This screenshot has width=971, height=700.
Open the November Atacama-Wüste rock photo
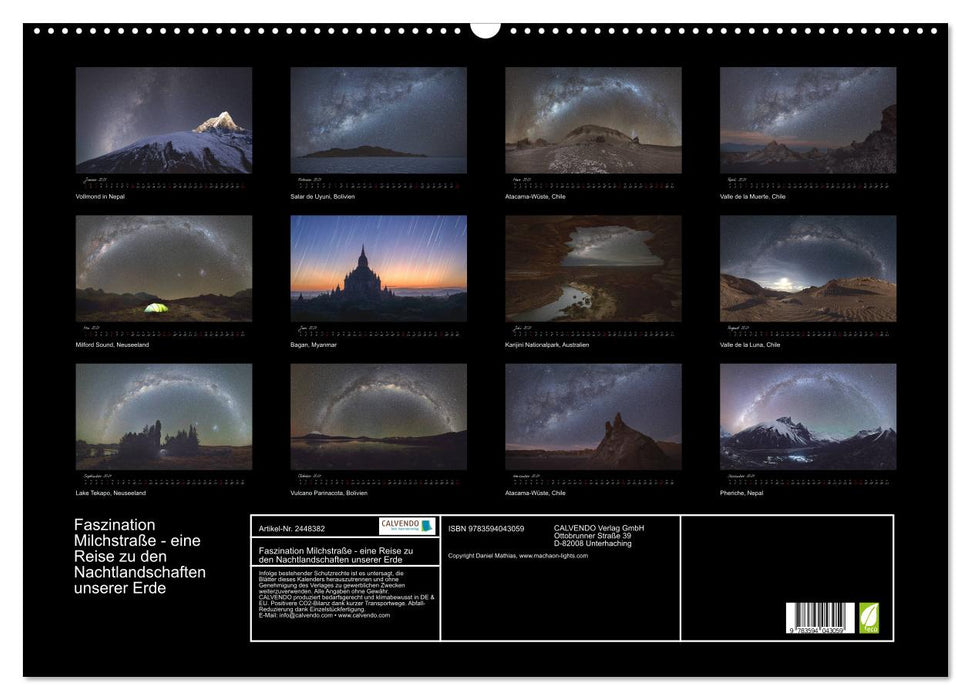(x=593, y=416)
